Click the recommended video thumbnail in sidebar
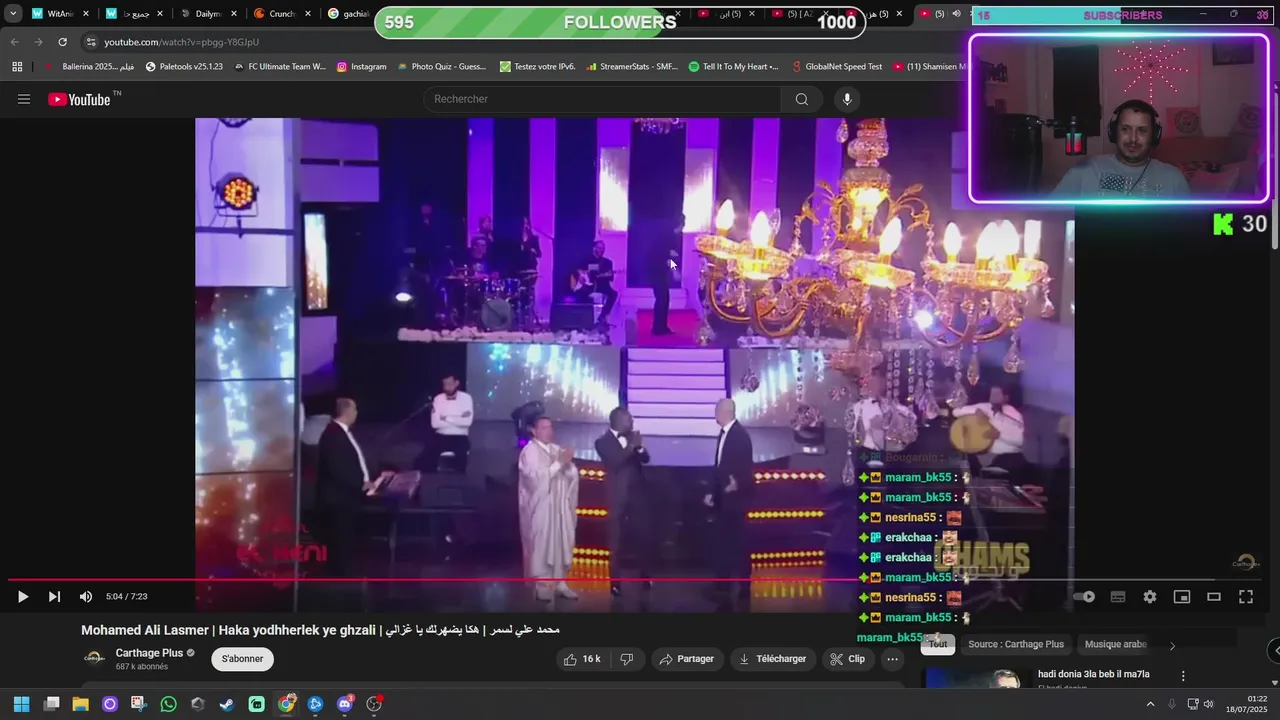The width and height of the screenshot is (1280, 720). (x=976, y=678)
